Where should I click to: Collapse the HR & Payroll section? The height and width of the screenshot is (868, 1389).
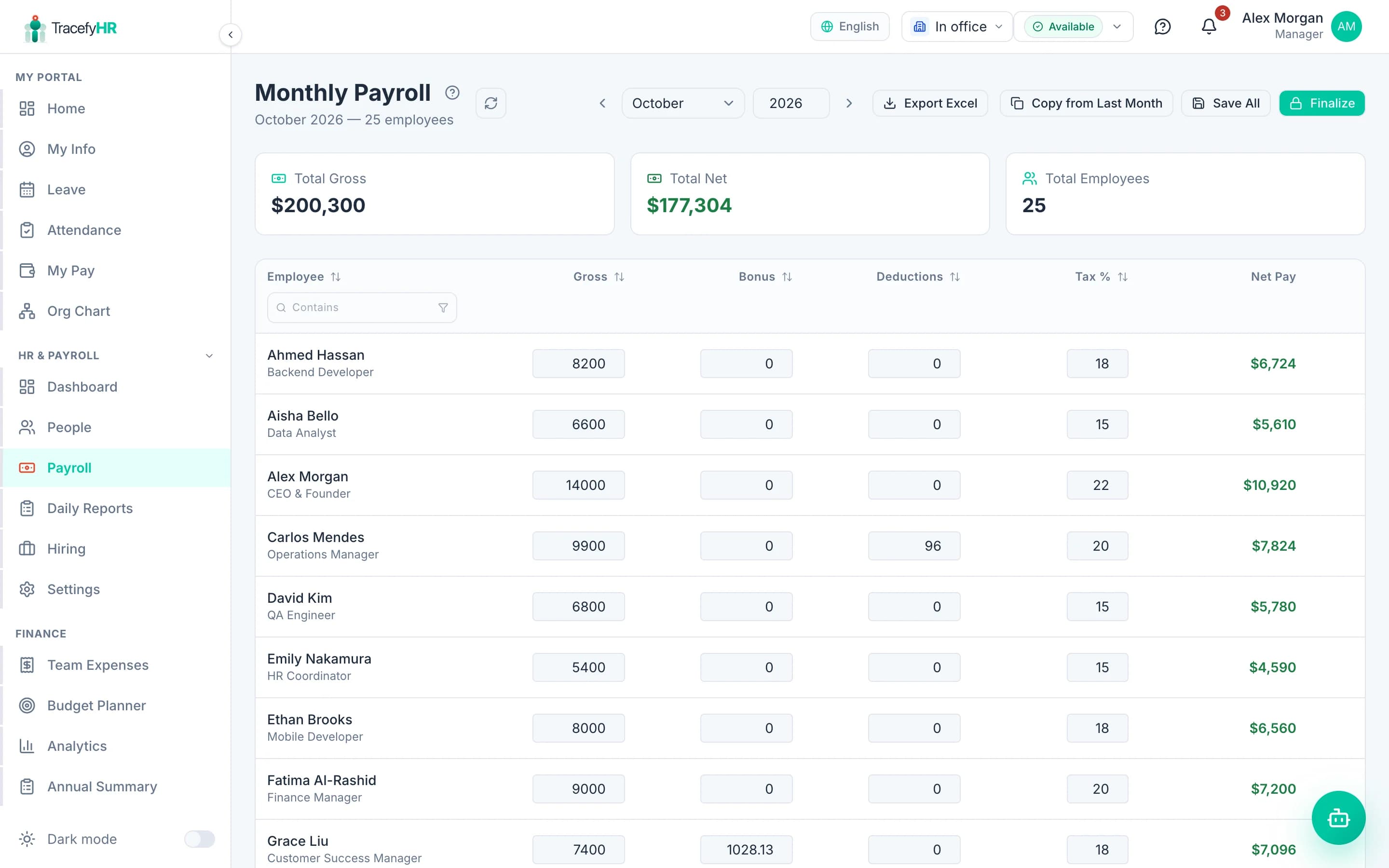[x=209, y=356]
